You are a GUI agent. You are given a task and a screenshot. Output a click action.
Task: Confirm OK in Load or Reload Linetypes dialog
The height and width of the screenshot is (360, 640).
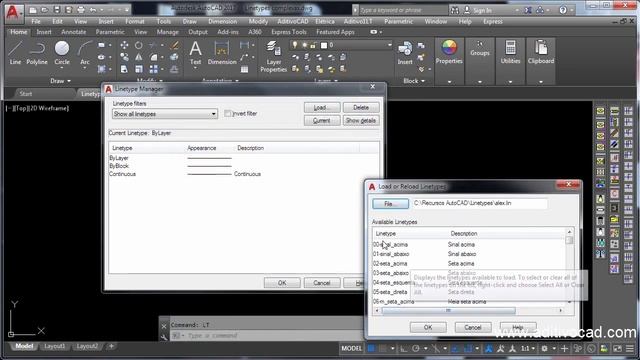pos(428,327)
